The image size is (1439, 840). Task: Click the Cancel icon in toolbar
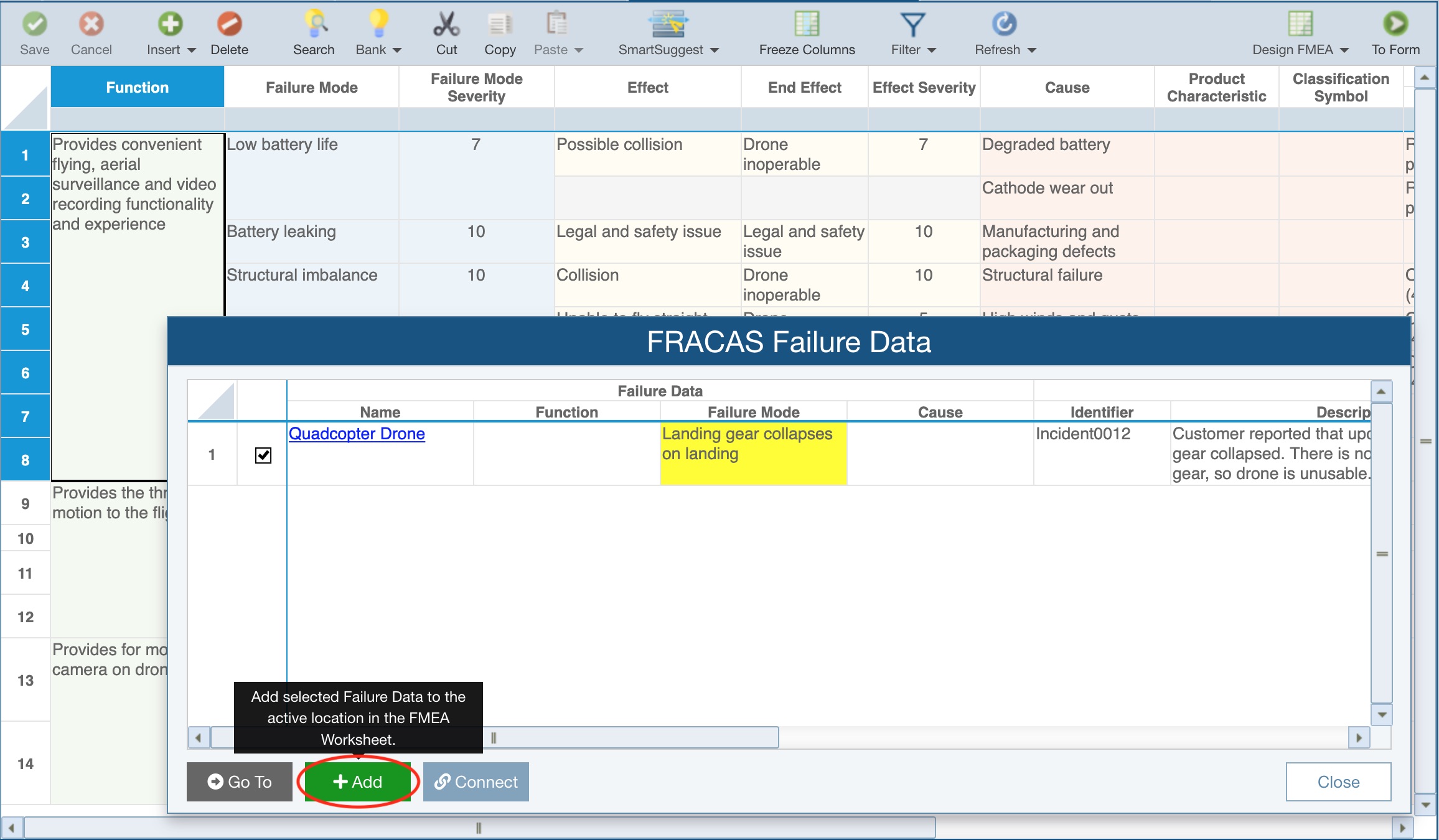tap(91, 25)
